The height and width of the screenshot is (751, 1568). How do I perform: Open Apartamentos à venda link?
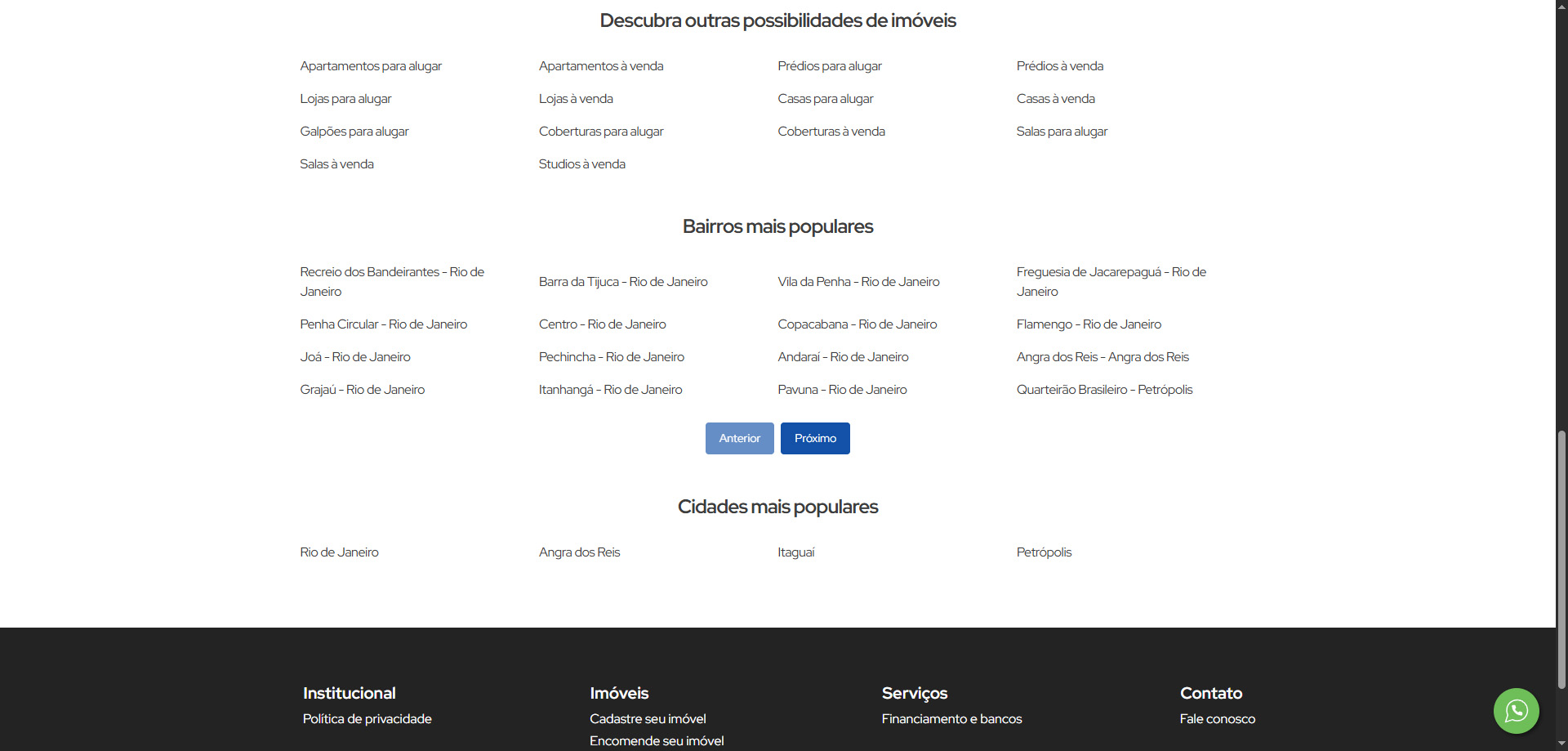tap(600, 66)
